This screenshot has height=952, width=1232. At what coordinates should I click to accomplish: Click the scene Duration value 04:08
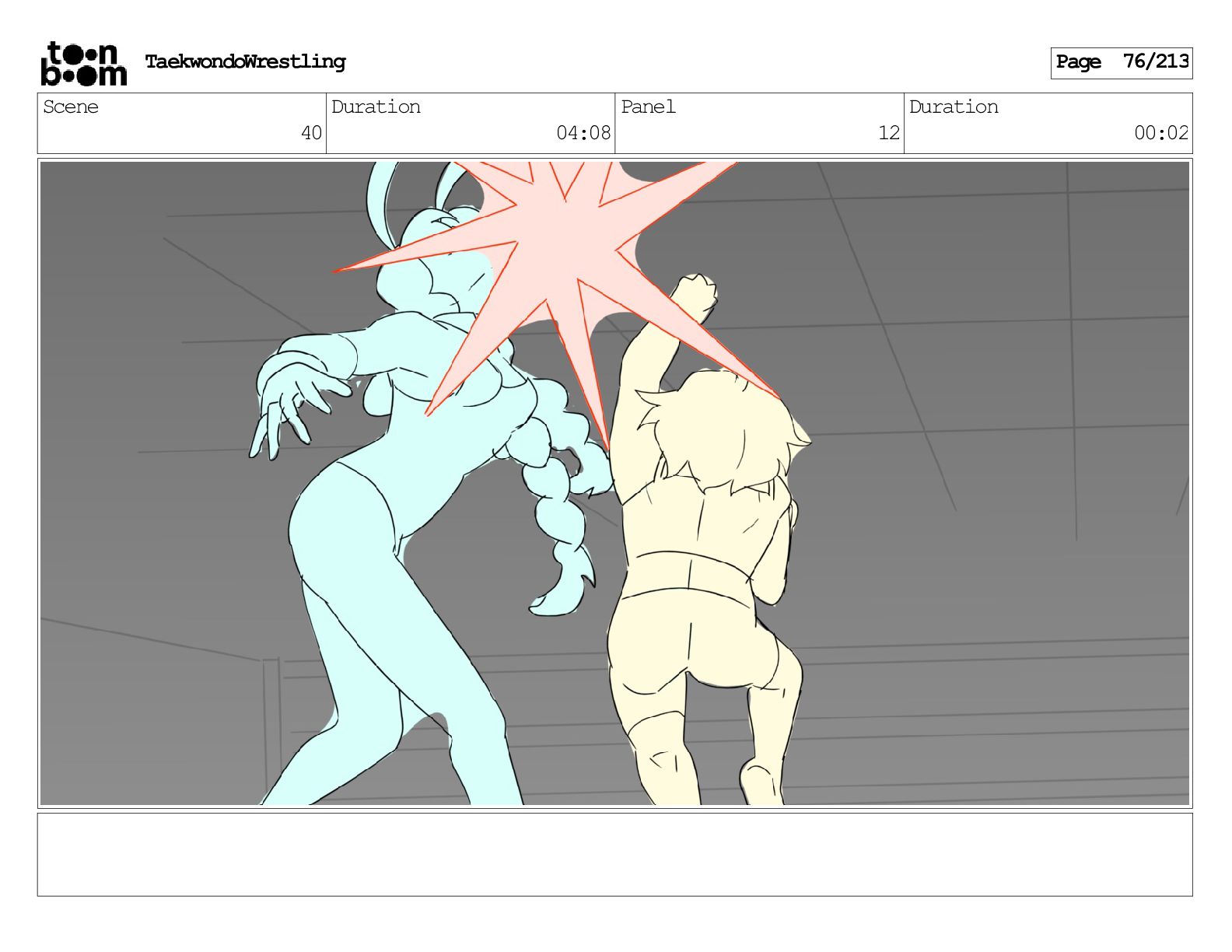[x=583, y=133]
